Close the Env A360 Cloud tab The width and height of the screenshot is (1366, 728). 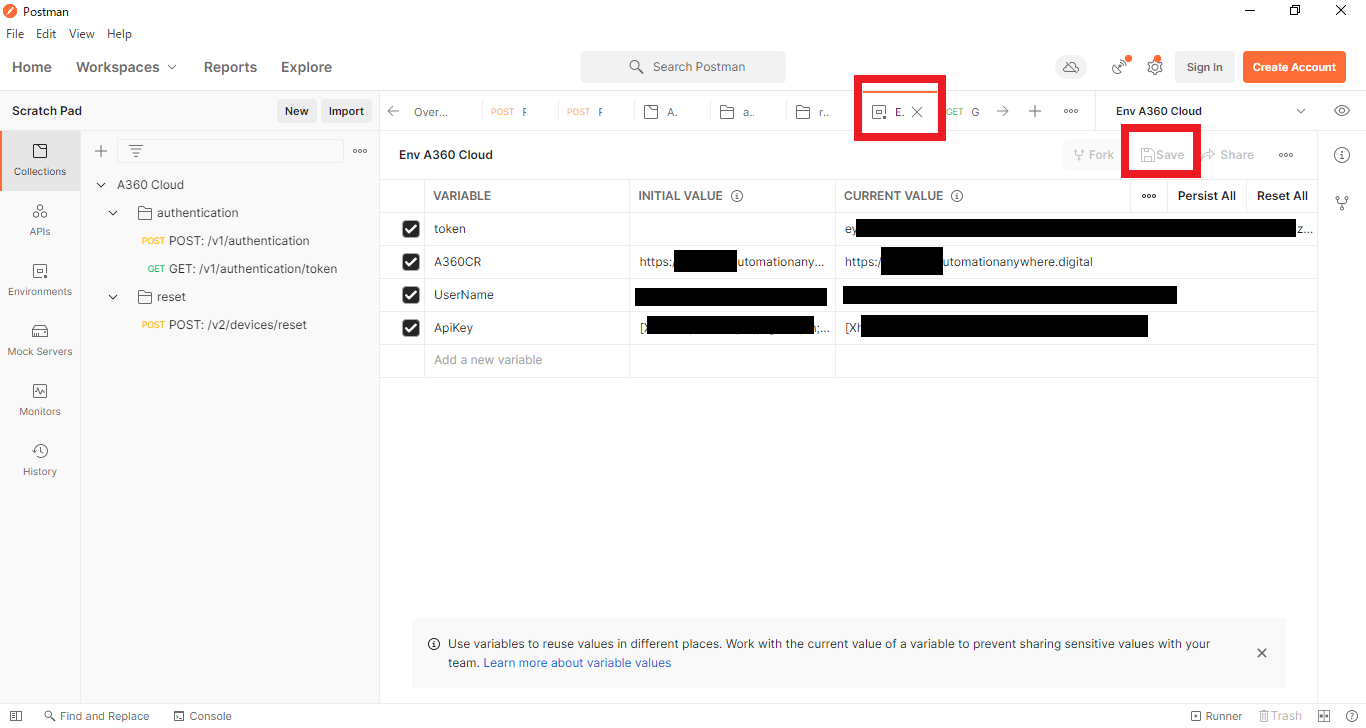pos(917,112)
